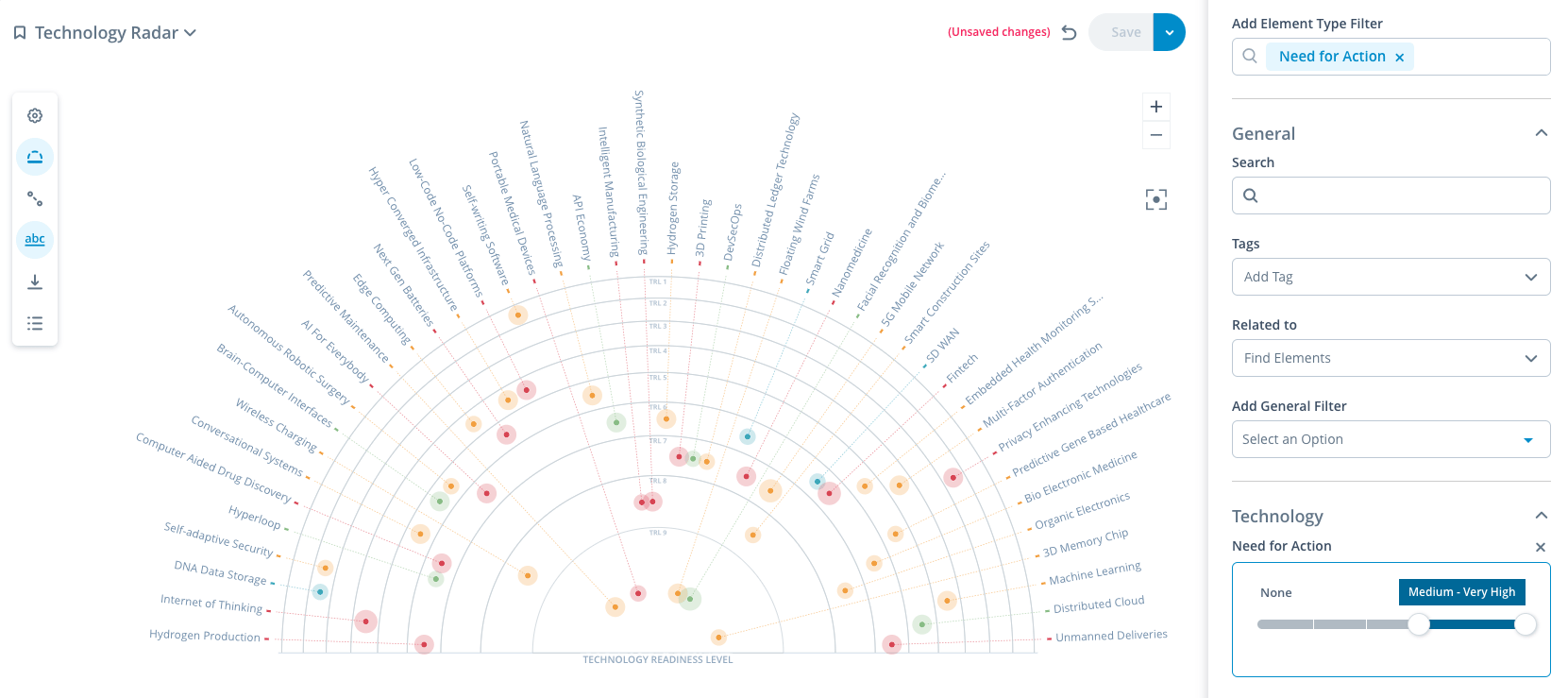Toggle labels with the abc icon

coord(35,240)
